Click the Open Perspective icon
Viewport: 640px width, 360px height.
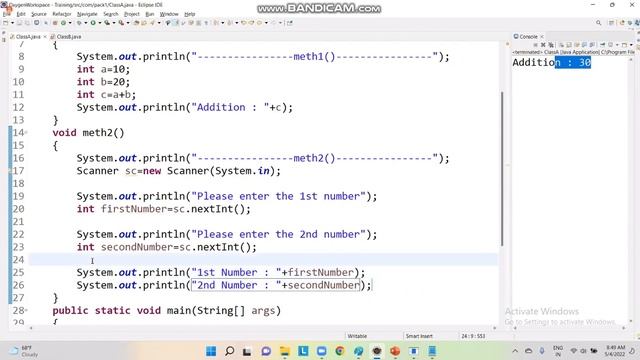[x=611, y=23]
